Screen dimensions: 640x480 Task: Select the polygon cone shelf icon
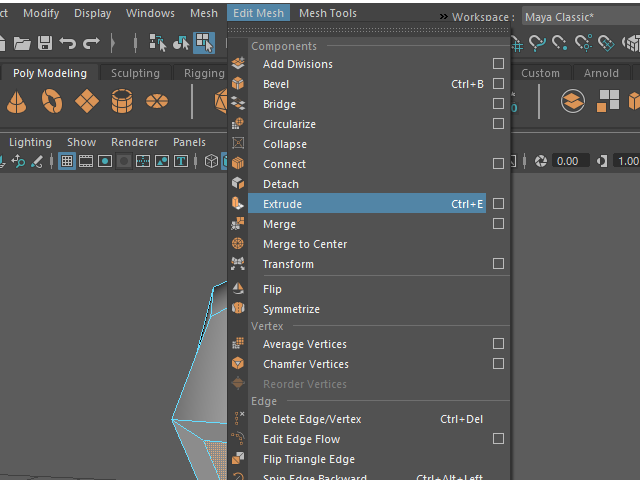(17, 102)
